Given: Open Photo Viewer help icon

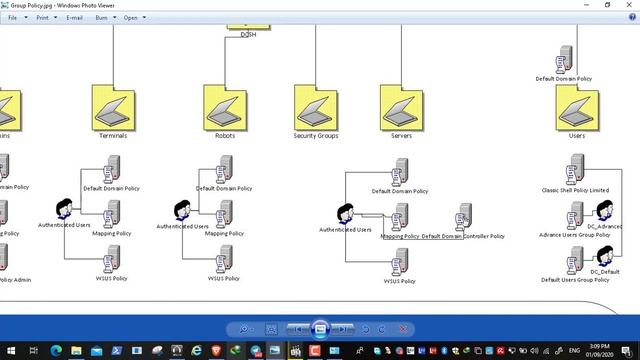Looking at the screenshot, I should [632, 17].
